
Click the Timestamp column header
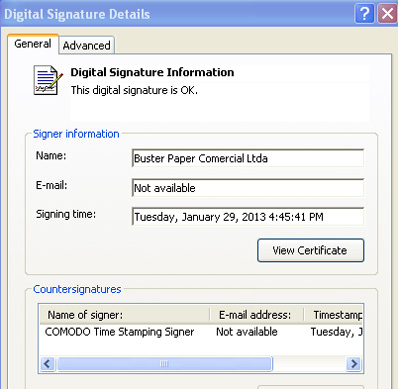point(333,315)
